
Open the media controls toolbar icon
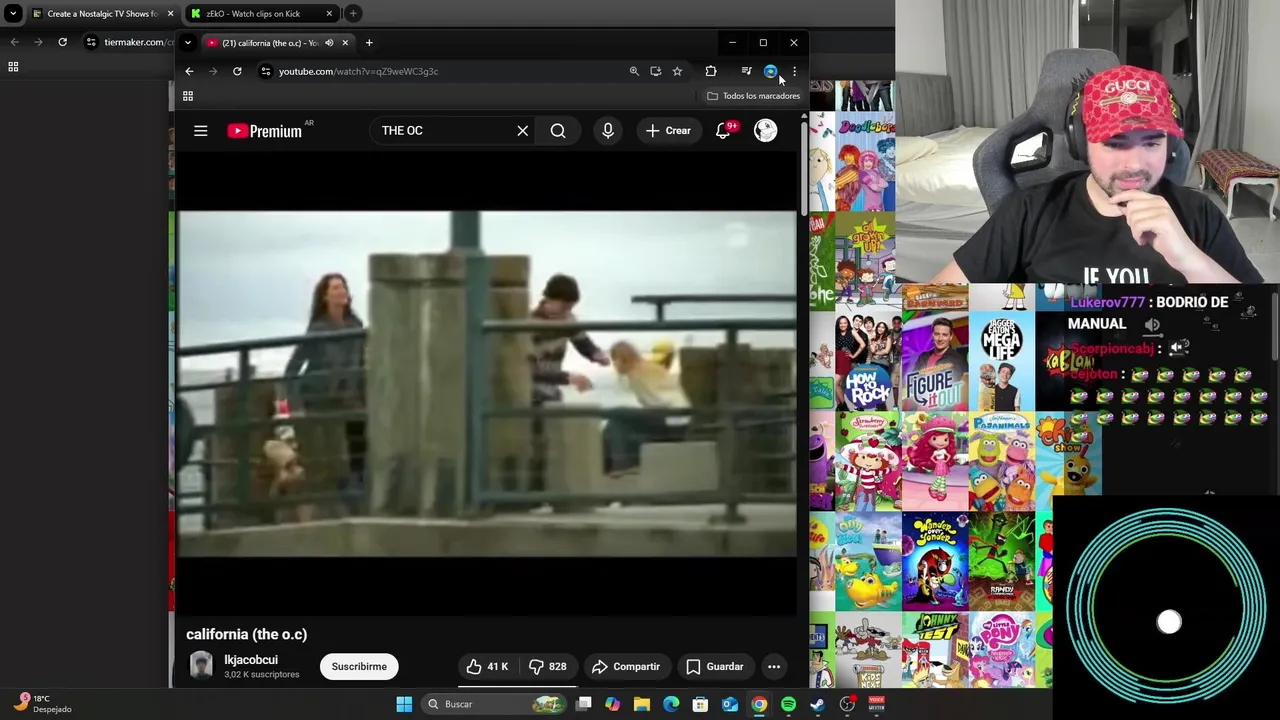point(746,71)
